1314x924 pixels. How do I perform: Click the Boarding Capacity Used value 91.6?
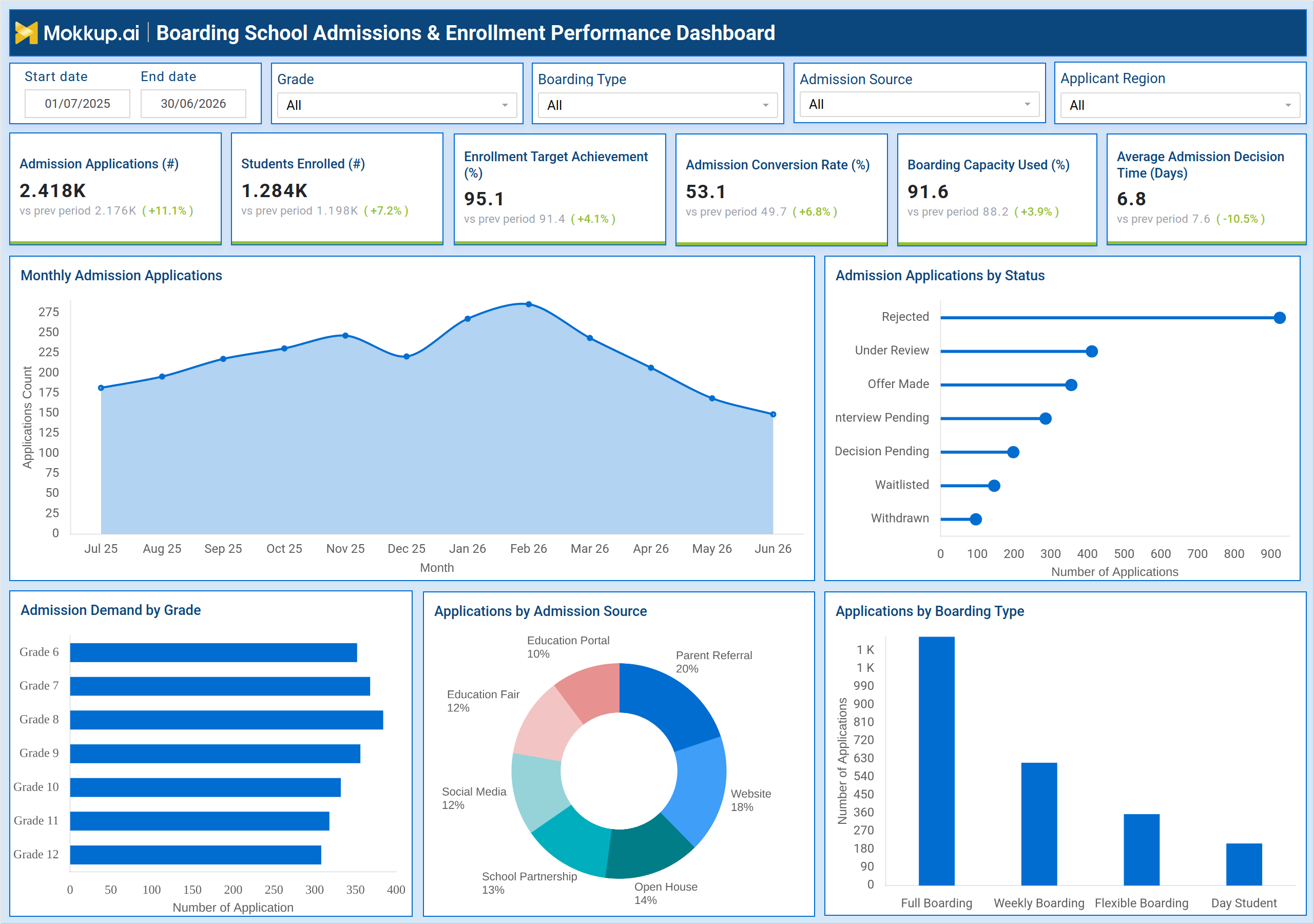[927, 192]
